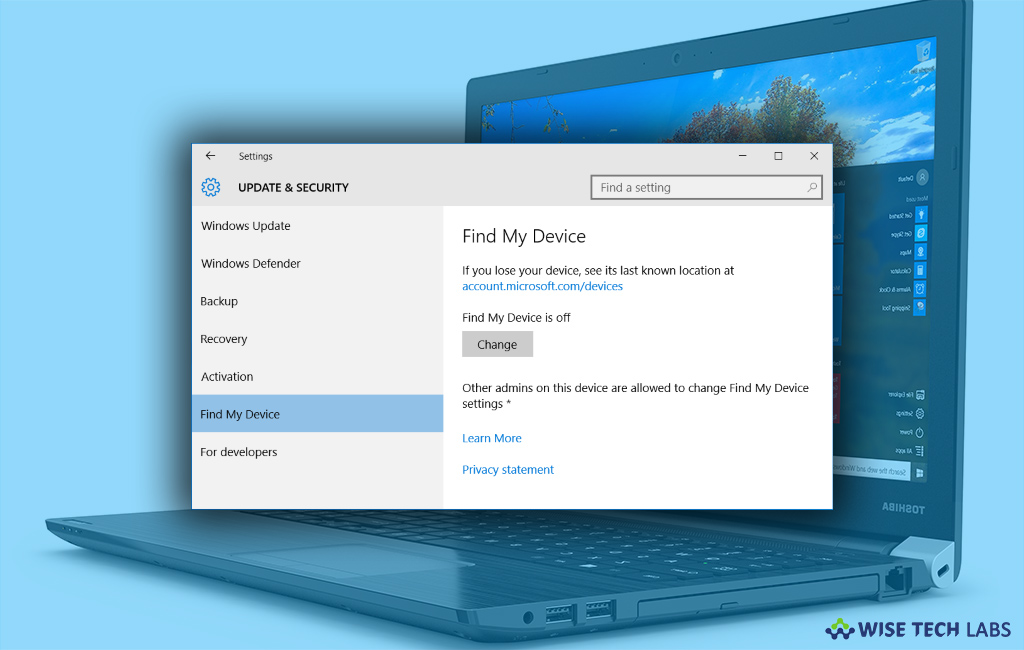
Task: Focus the Find a setting search box
Action: pyautogui.click(x=706, y=187)
